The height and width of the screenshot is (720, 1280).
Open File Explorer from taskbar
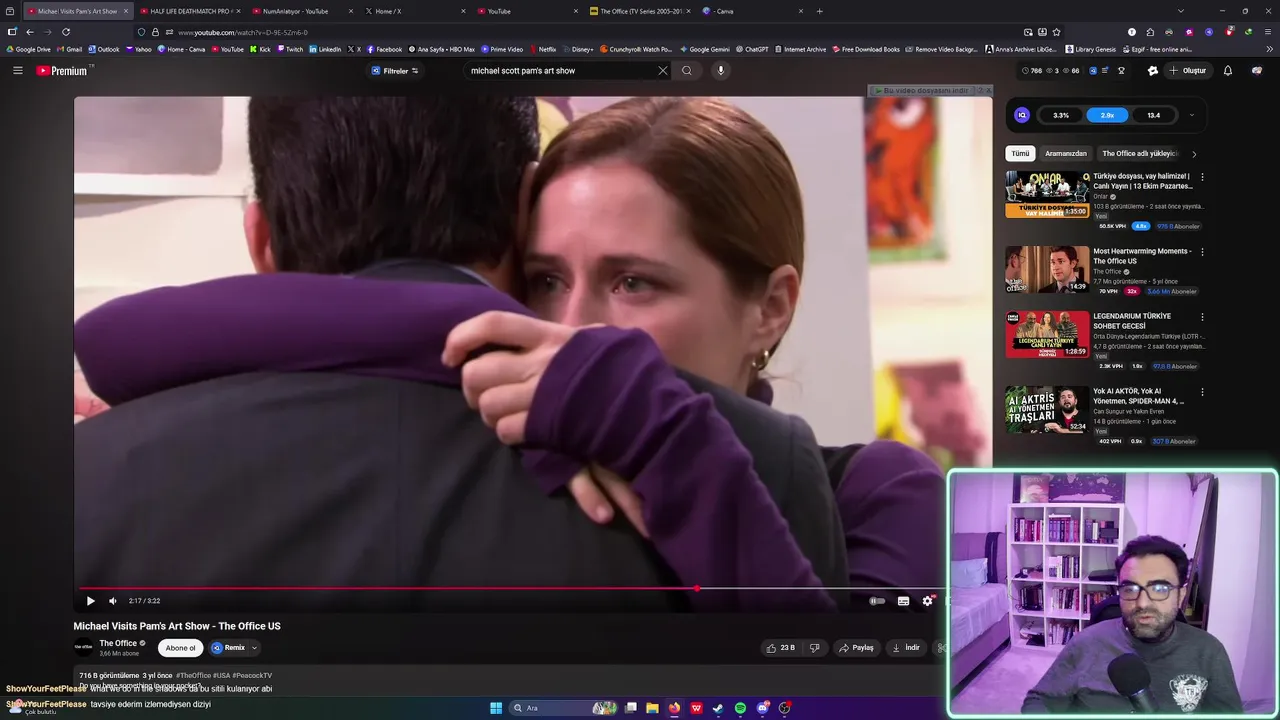click(x=652, y=708)
